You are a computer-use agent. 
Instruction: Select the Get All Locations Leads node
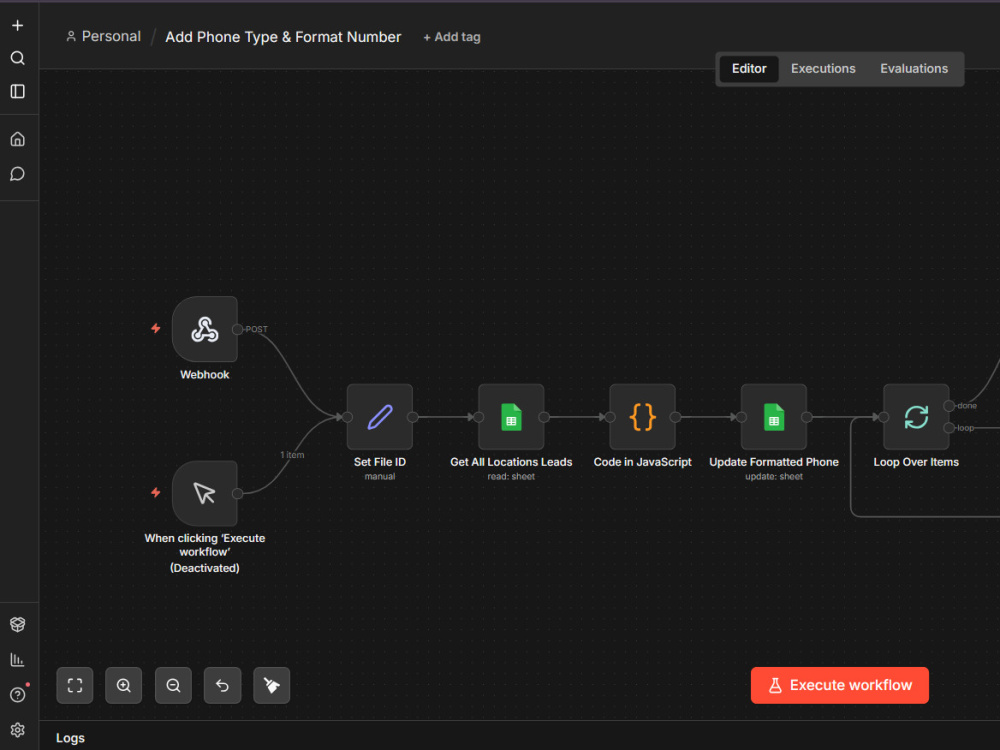coord(511,417)
